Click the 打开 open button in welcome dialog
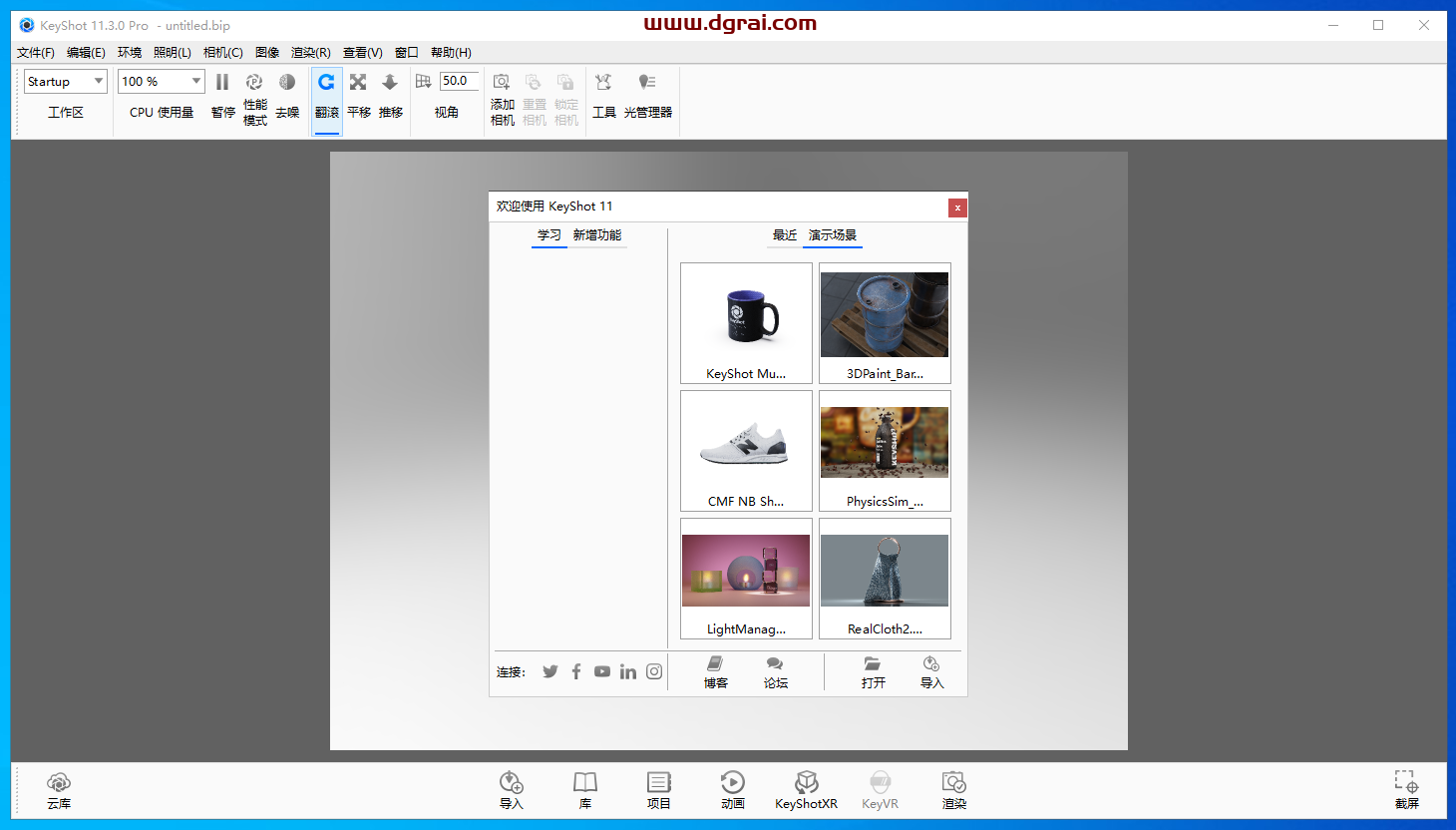Image resolution: width=1456 pixels, height=830 pixels. click(874, 671)
